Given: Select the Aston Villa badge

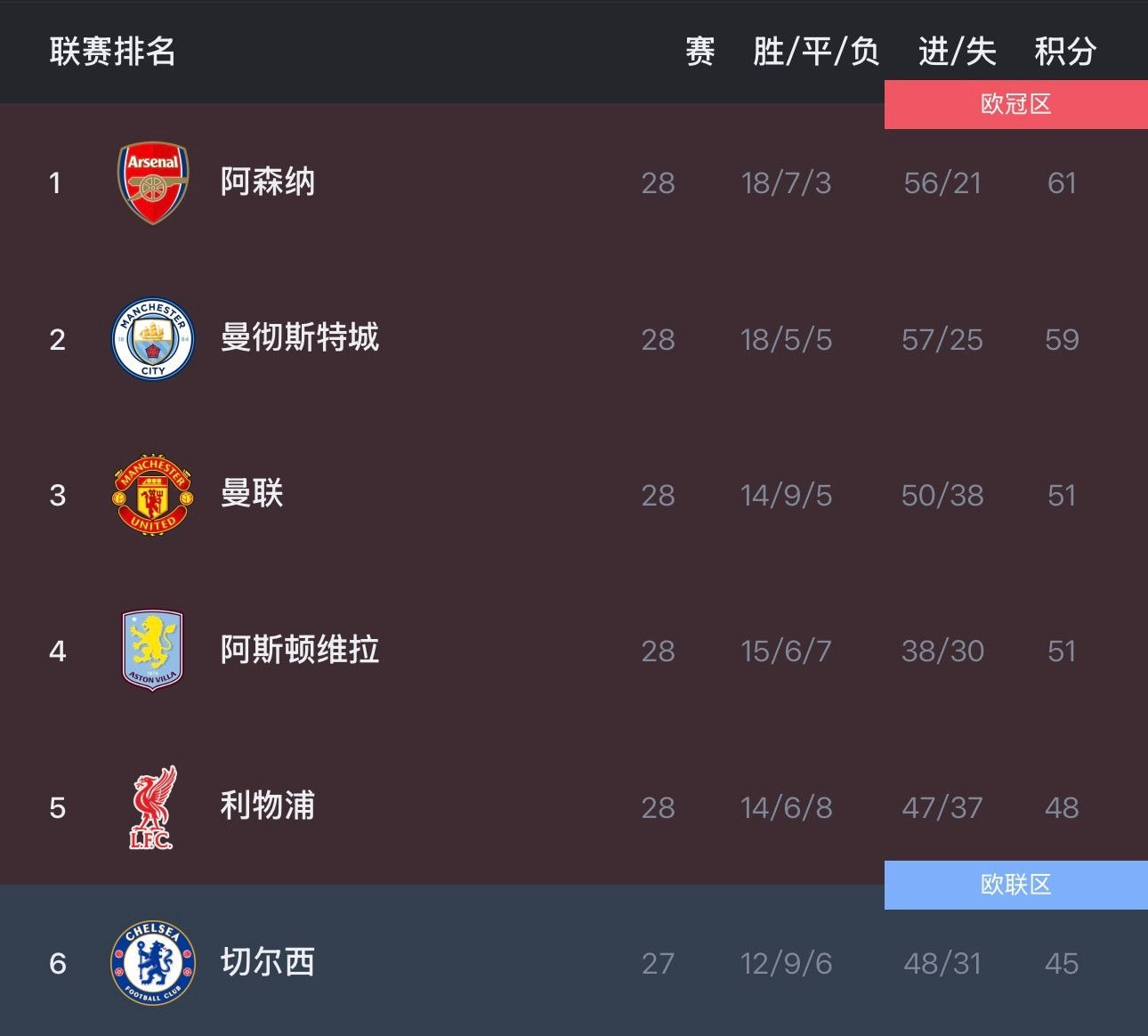Looking at the screenshot, I should [x=153, y=651].
